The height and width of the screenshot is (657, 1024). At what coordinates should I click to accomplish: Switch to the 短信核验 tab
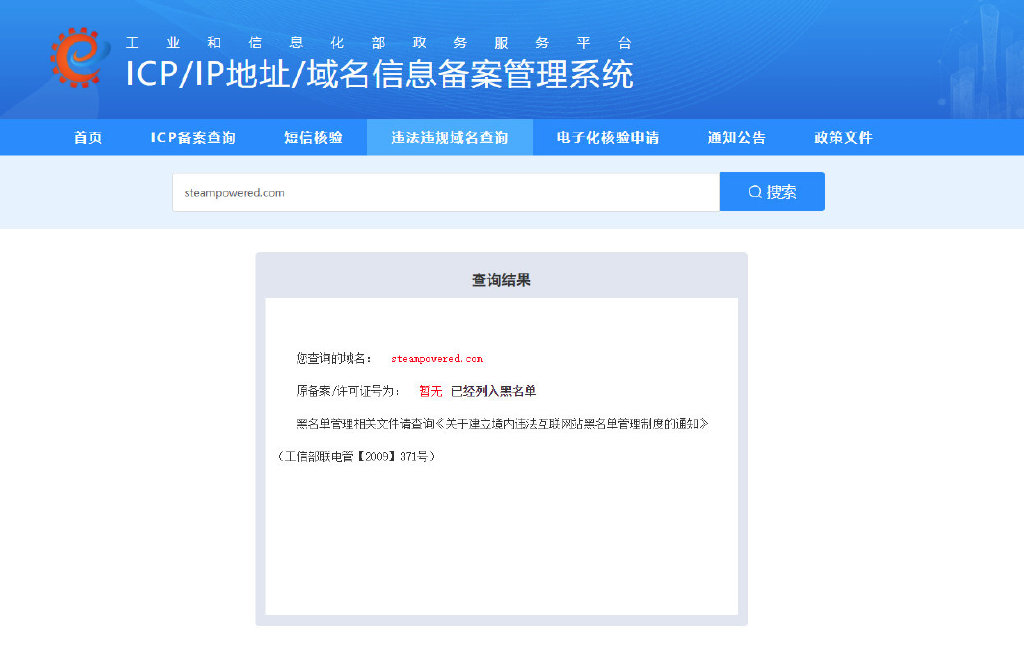tap(313, 138)
